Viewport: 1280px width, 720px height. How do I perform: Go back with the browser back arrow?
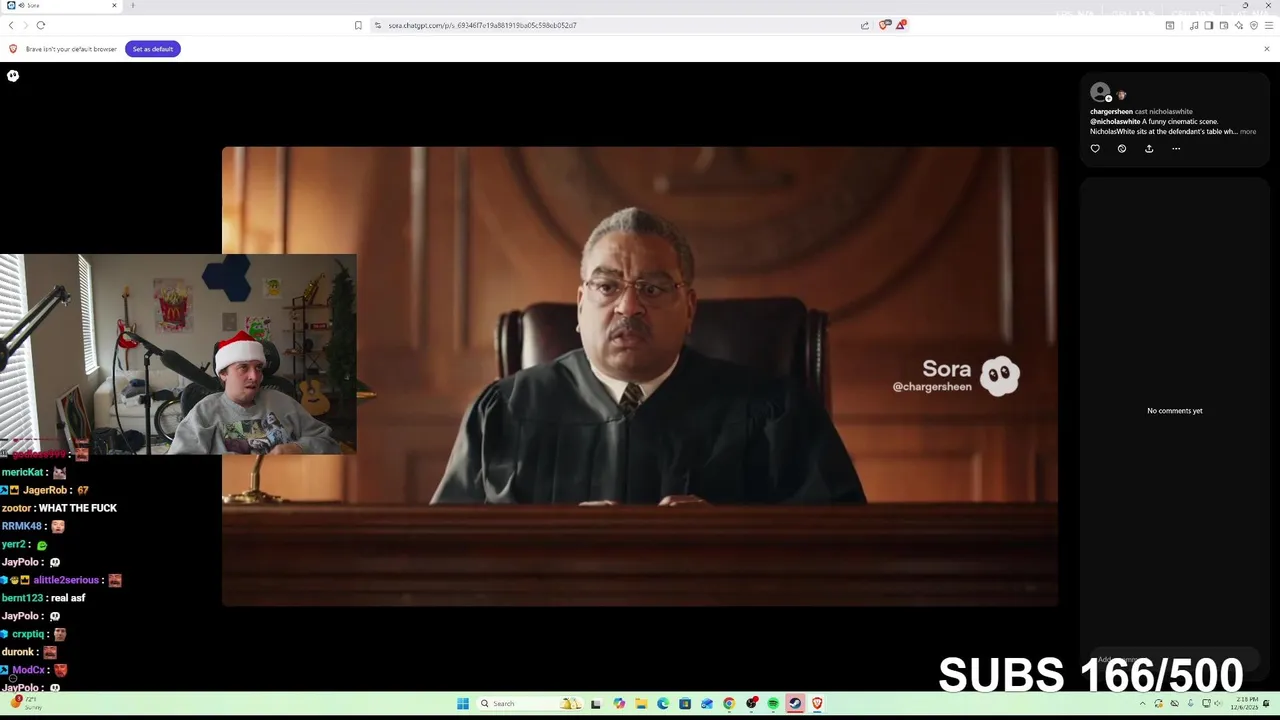click(11, 25)
